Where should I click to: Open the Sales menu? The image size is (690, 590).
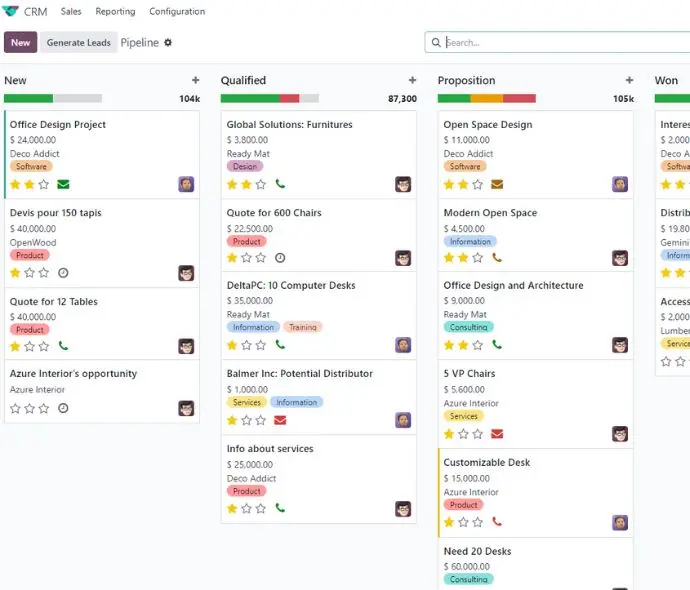pos(71,11)
